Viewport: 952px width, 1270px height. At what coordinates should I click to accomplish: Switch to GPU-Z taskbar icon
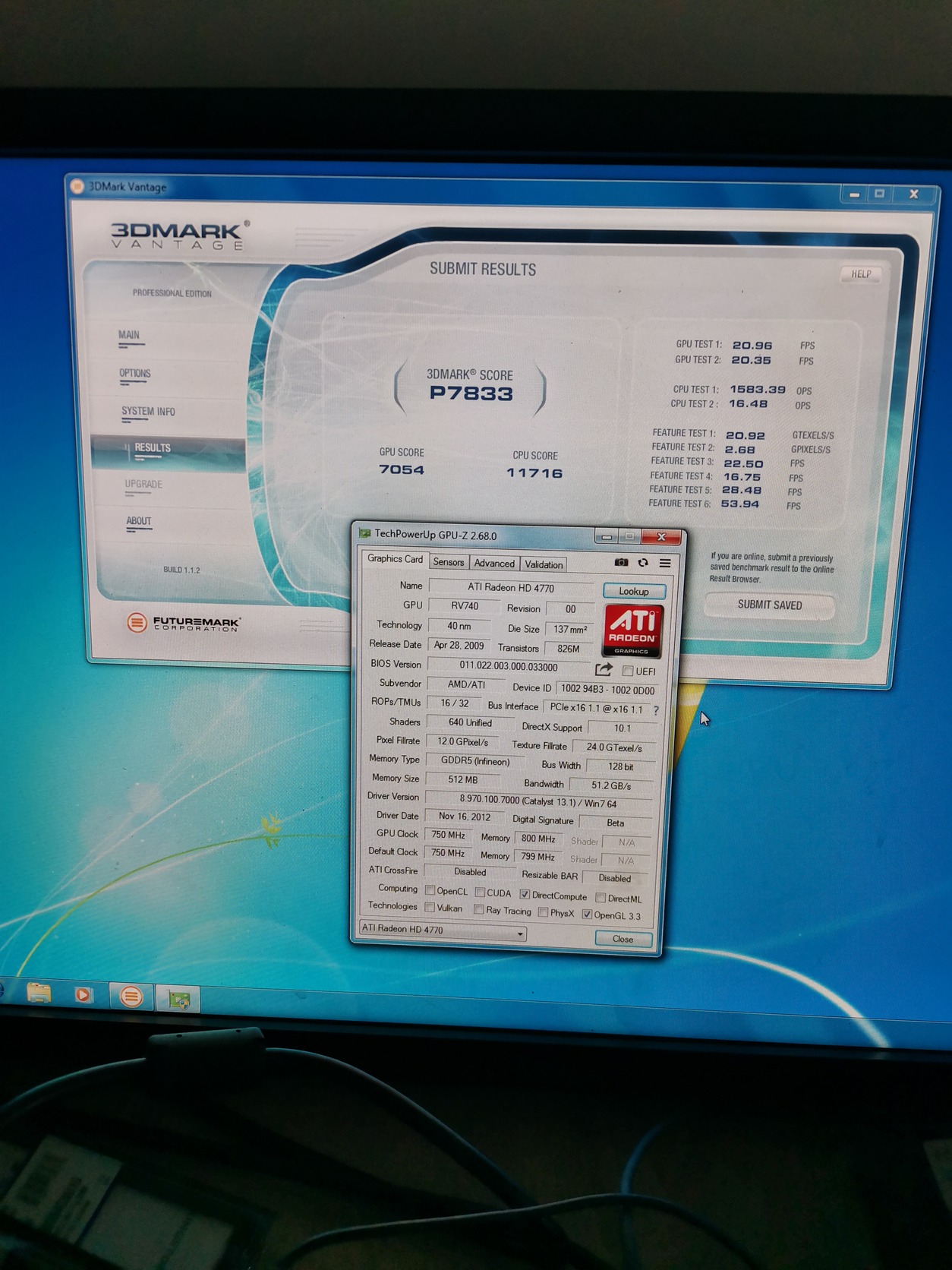click(x=179, y=1000)
